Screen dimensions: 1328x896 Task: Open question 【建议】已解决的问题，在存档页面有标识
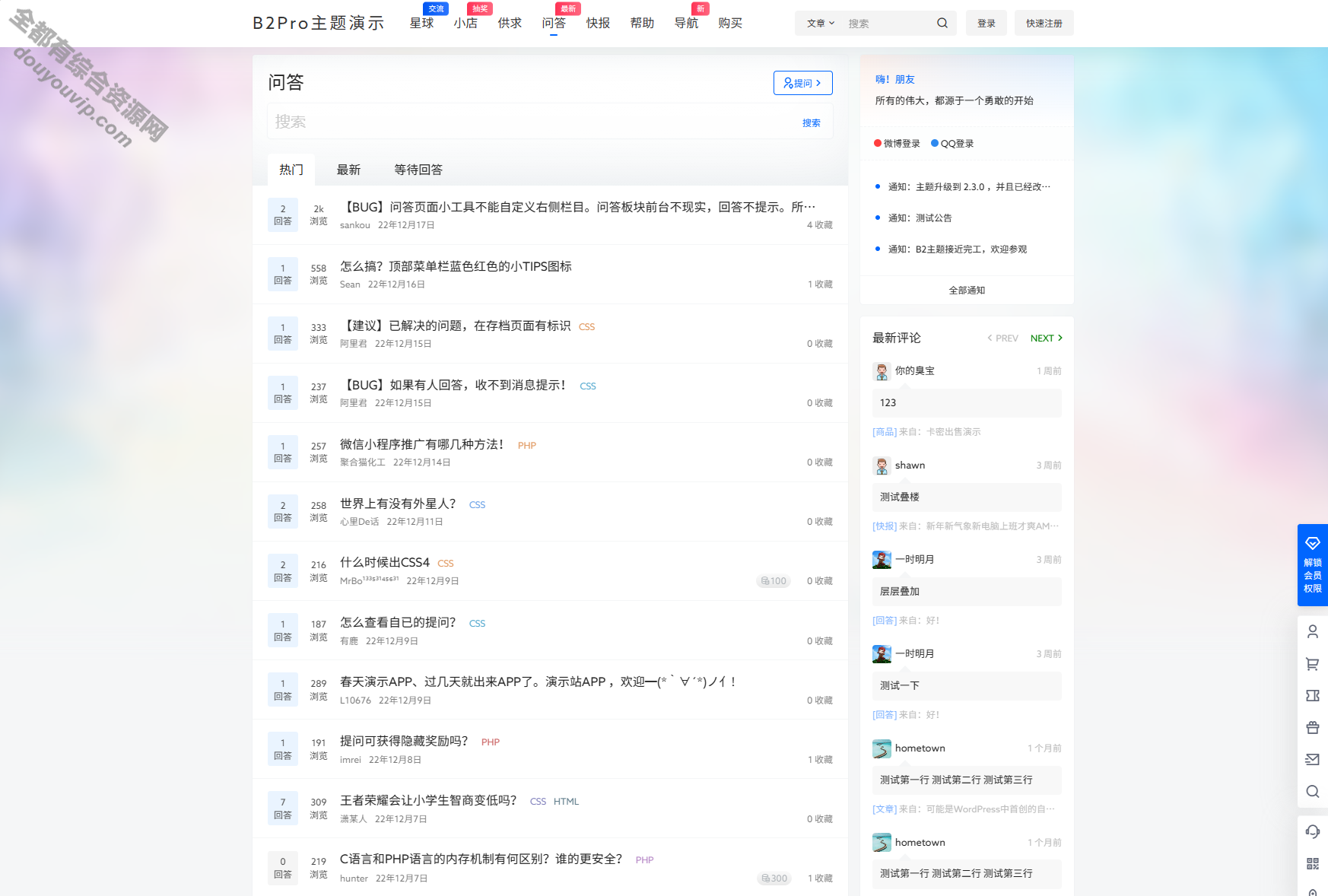point(455,326)
